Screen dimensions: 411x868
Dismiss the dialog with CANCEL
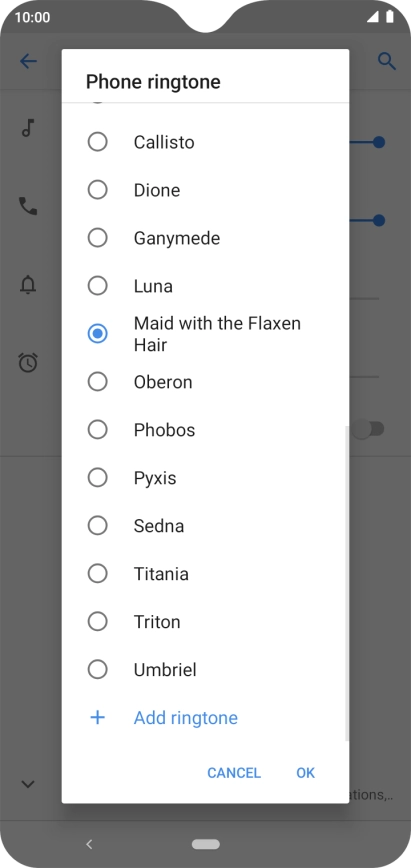click(234, 773)
